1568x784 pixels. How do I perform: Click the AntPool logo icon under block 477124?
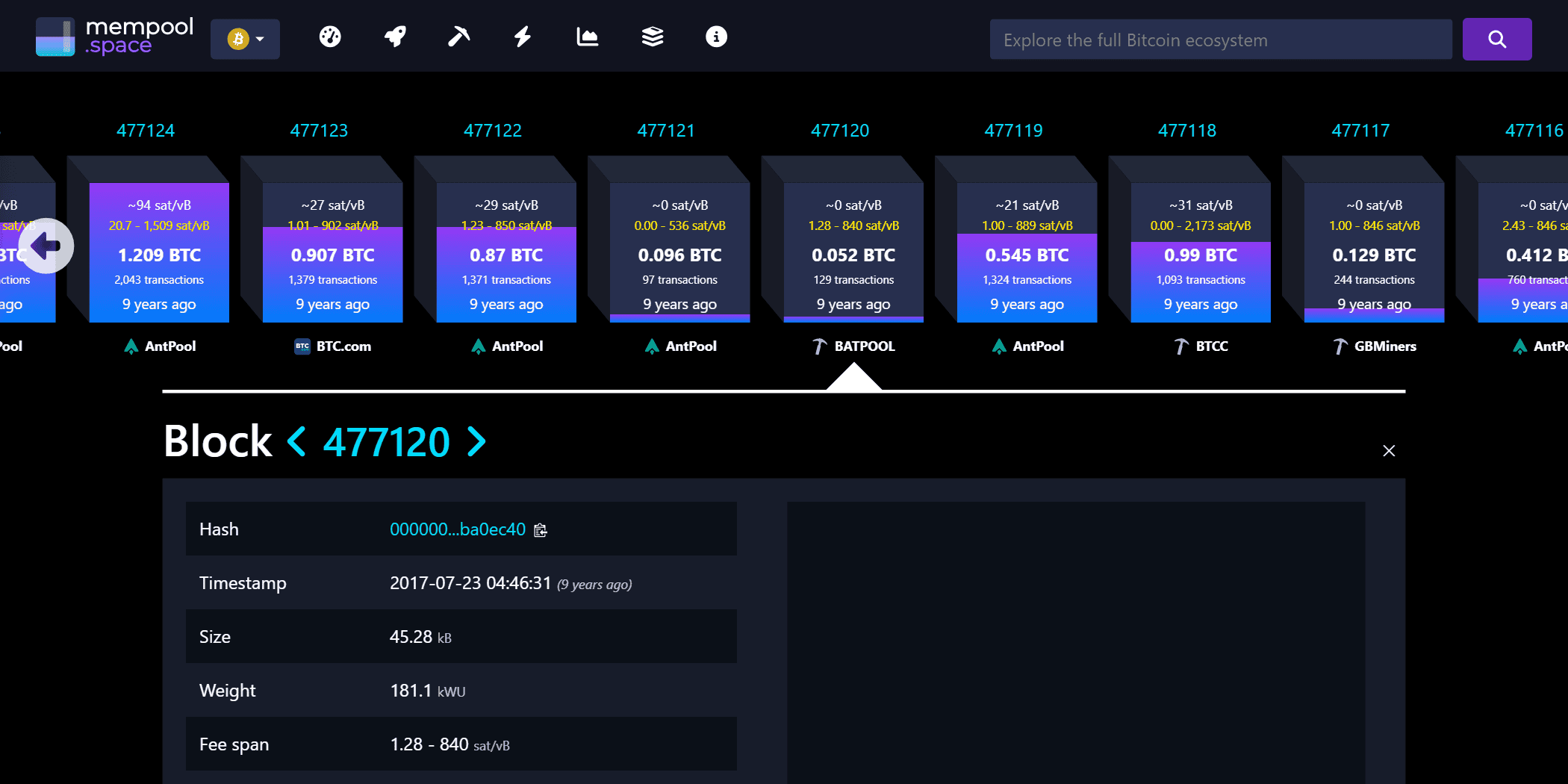pyautogui.click(x=131, y=346)
